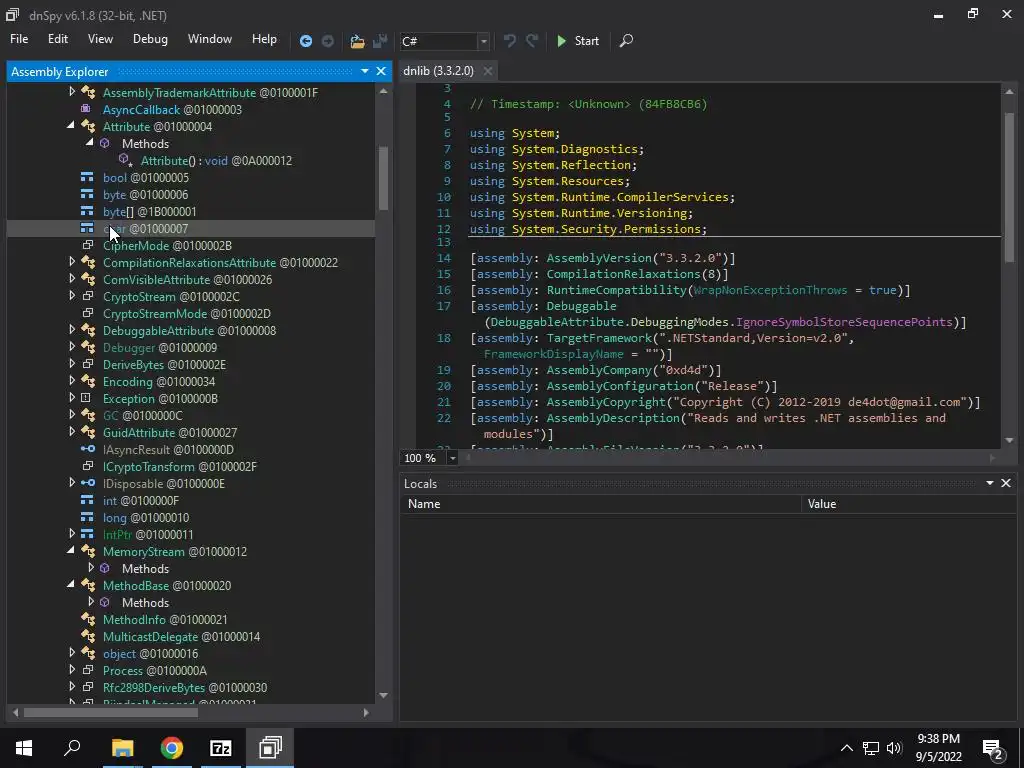Image resolution: width=1024 pixels, height=768 pixels.
Task: Click MulticastDelegate class icon
Action: (x=88, y=636)
